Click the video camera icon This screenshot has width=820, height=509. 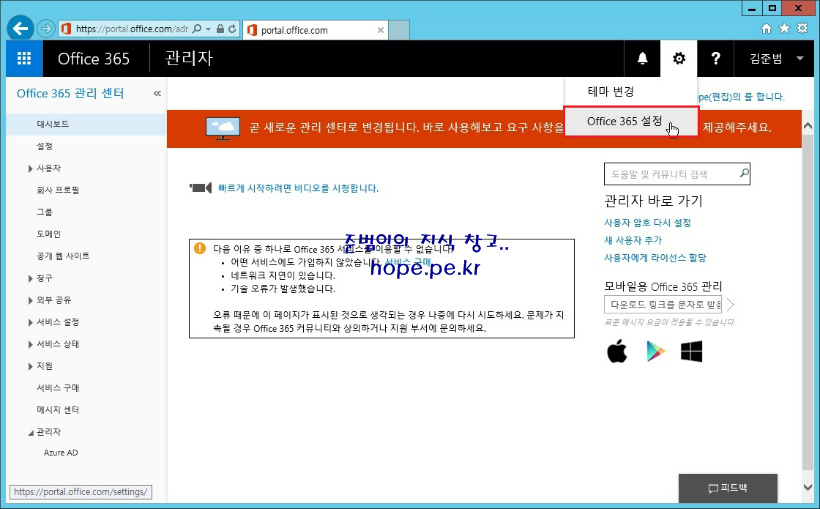click(200, 188)
